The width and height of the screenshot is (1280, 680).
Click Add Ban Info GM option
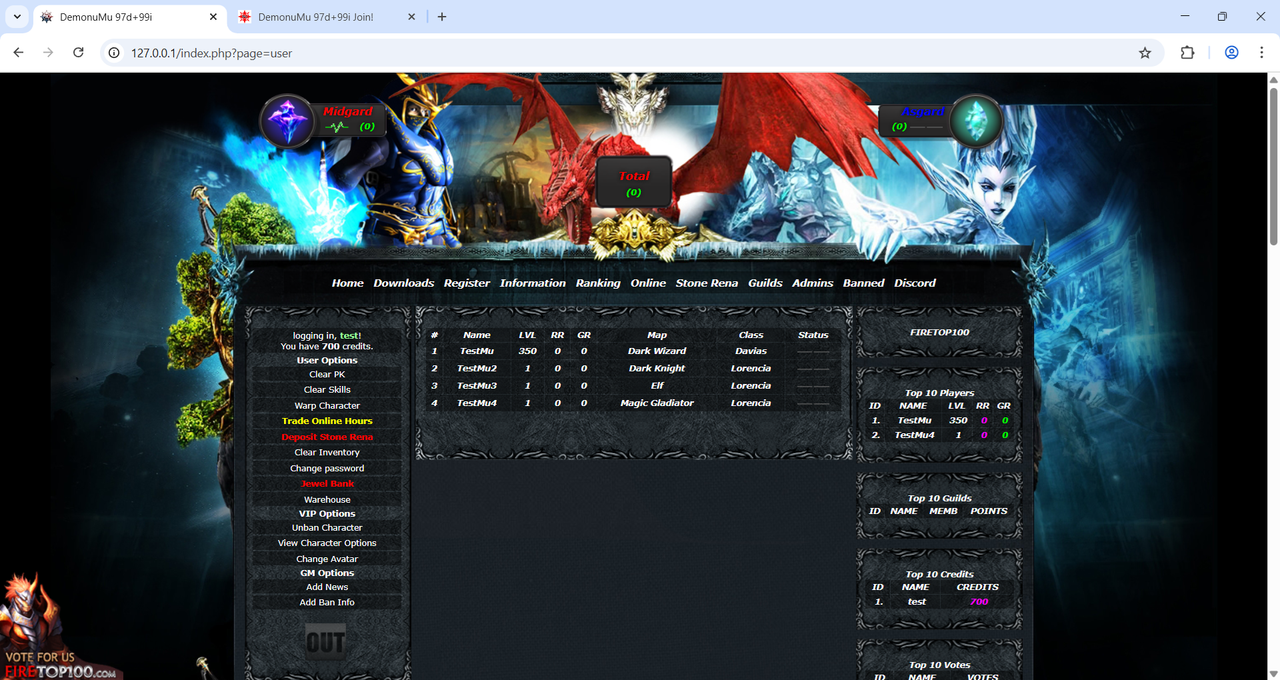click(327, 603)
